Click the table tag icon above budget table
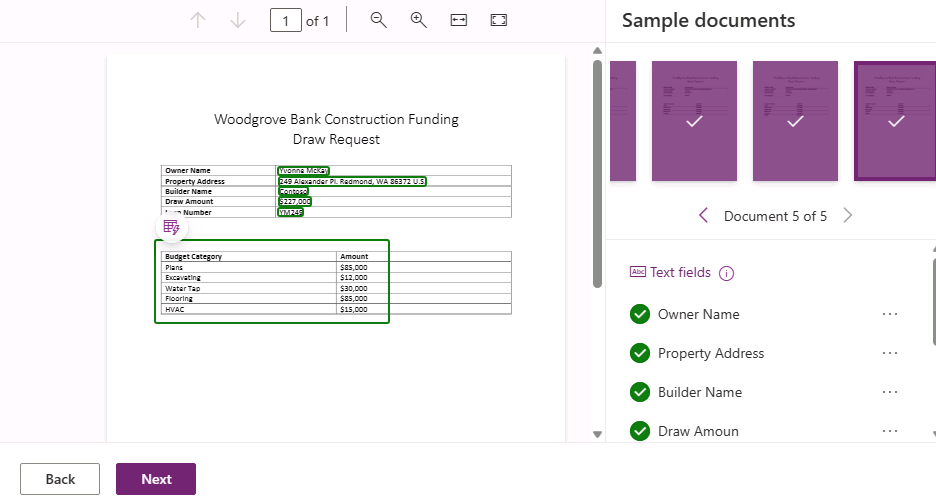Image resolution: width=936 pixels, height=499 pixels. (x=171, y=227)
